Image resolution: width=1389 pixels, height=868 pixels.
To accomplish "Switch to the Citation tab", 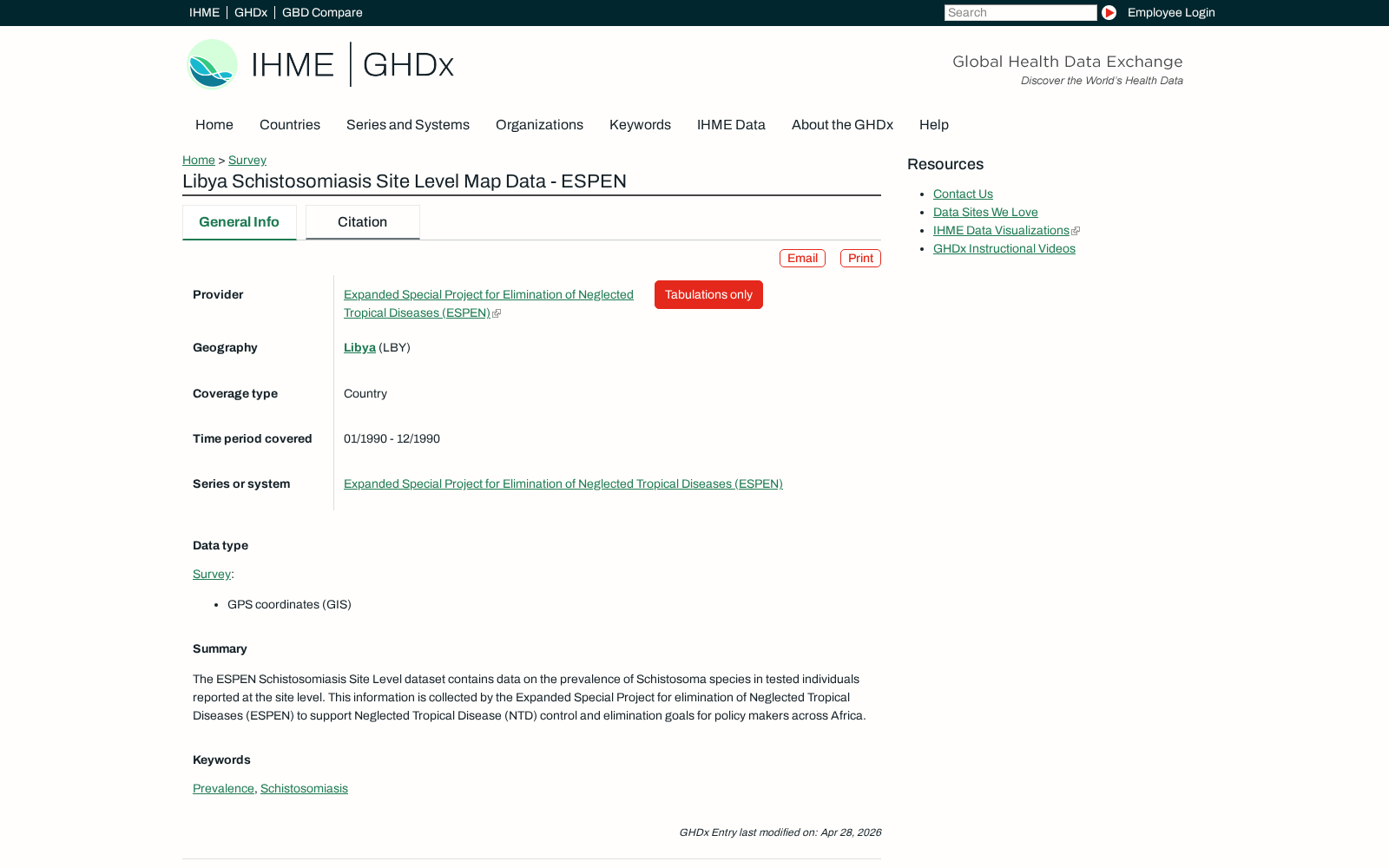I will point(363,222).
